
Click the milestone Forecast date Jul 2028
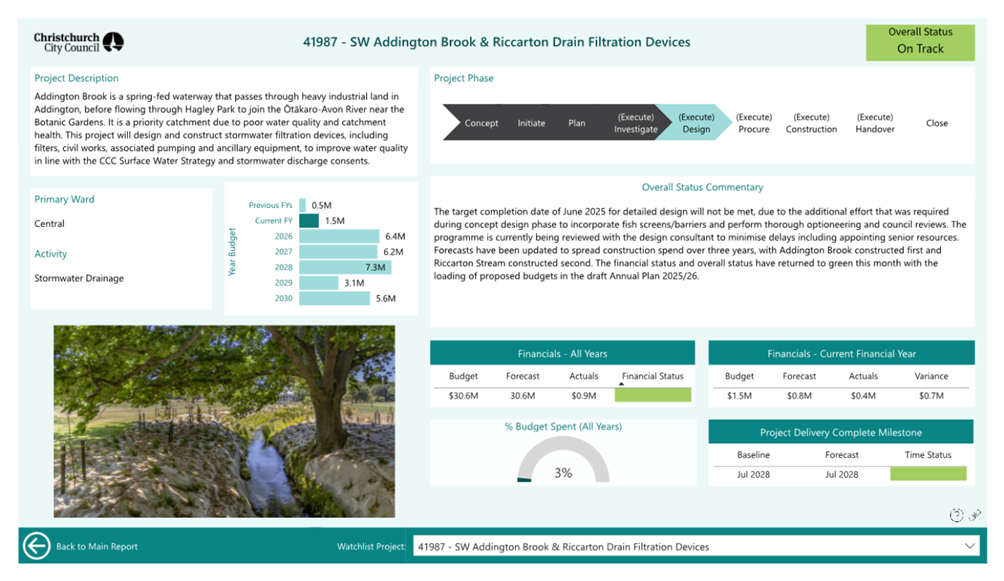(x=841, y=475)
